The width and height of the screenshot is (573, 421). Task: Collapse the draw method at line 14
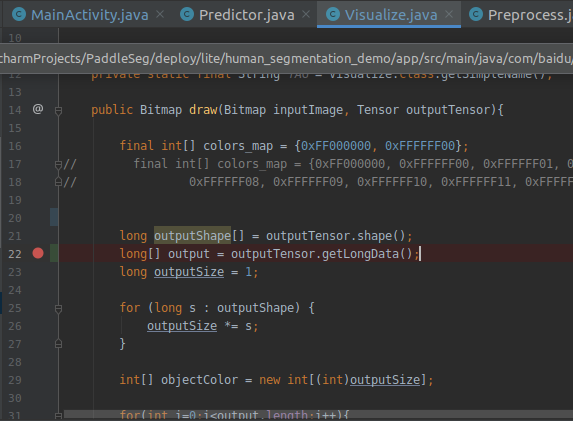[x=58, y=110]
